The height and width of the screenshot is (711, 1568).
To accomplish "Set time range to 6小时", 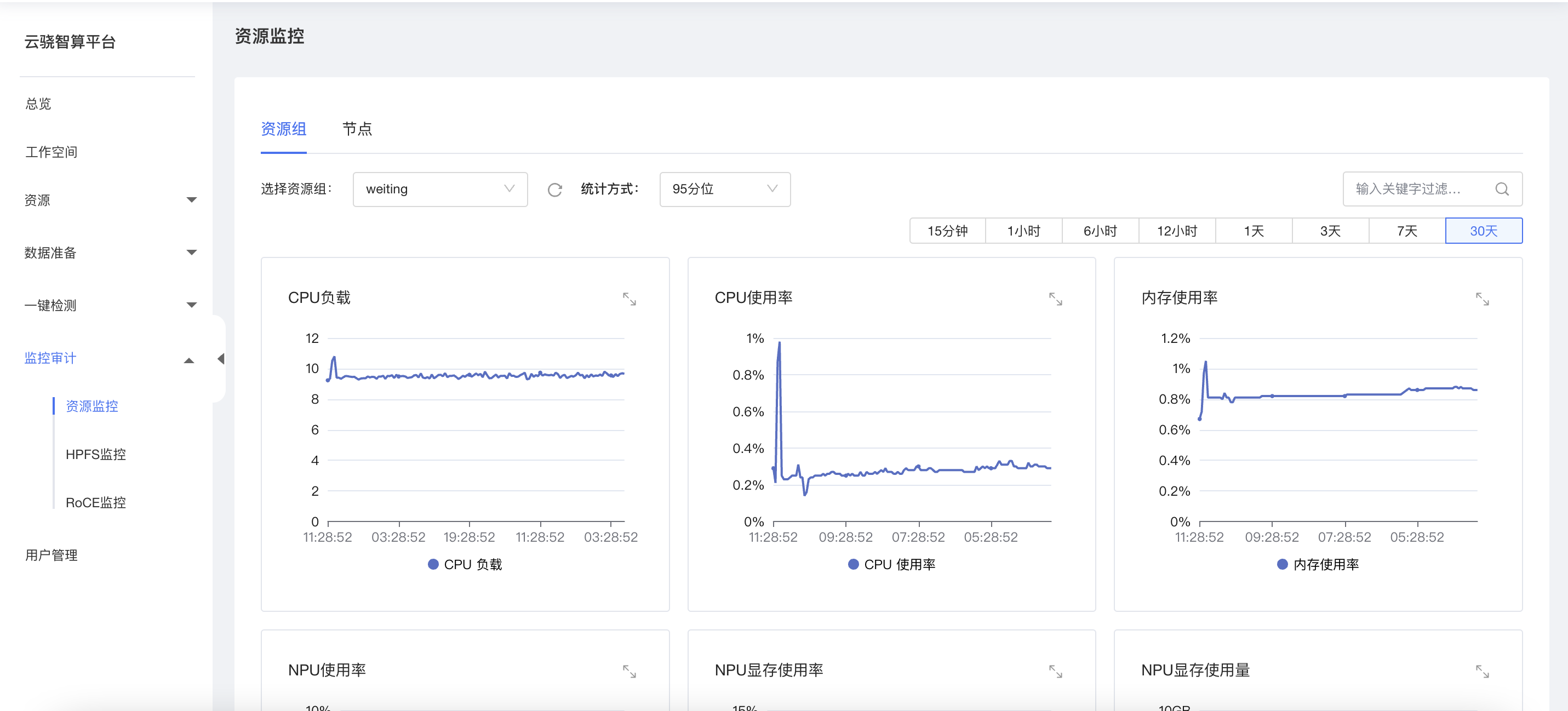I will pyautogui.click(x=1101, y=231).
